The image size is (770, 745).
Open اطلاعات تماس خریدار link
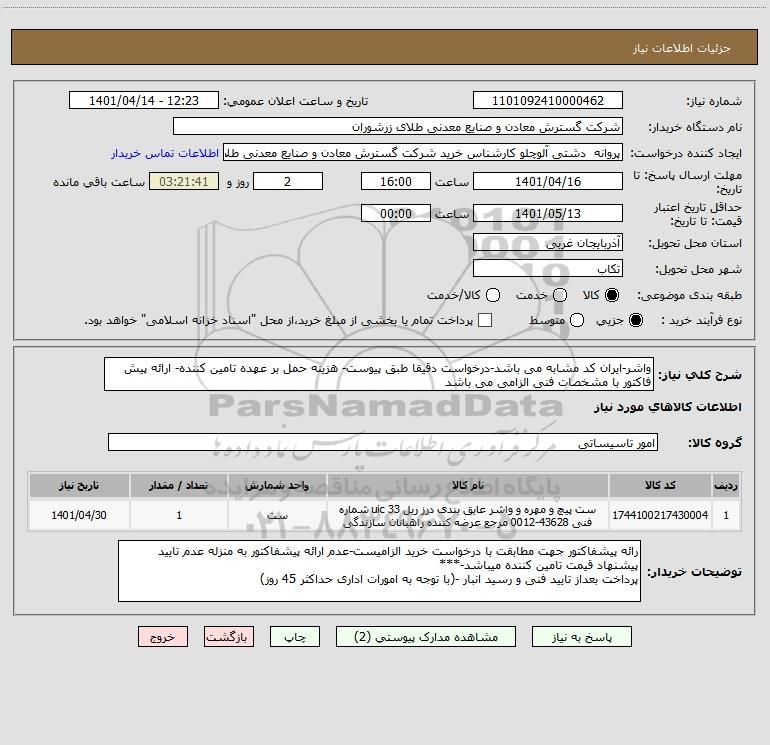click(x=165, y=153)
